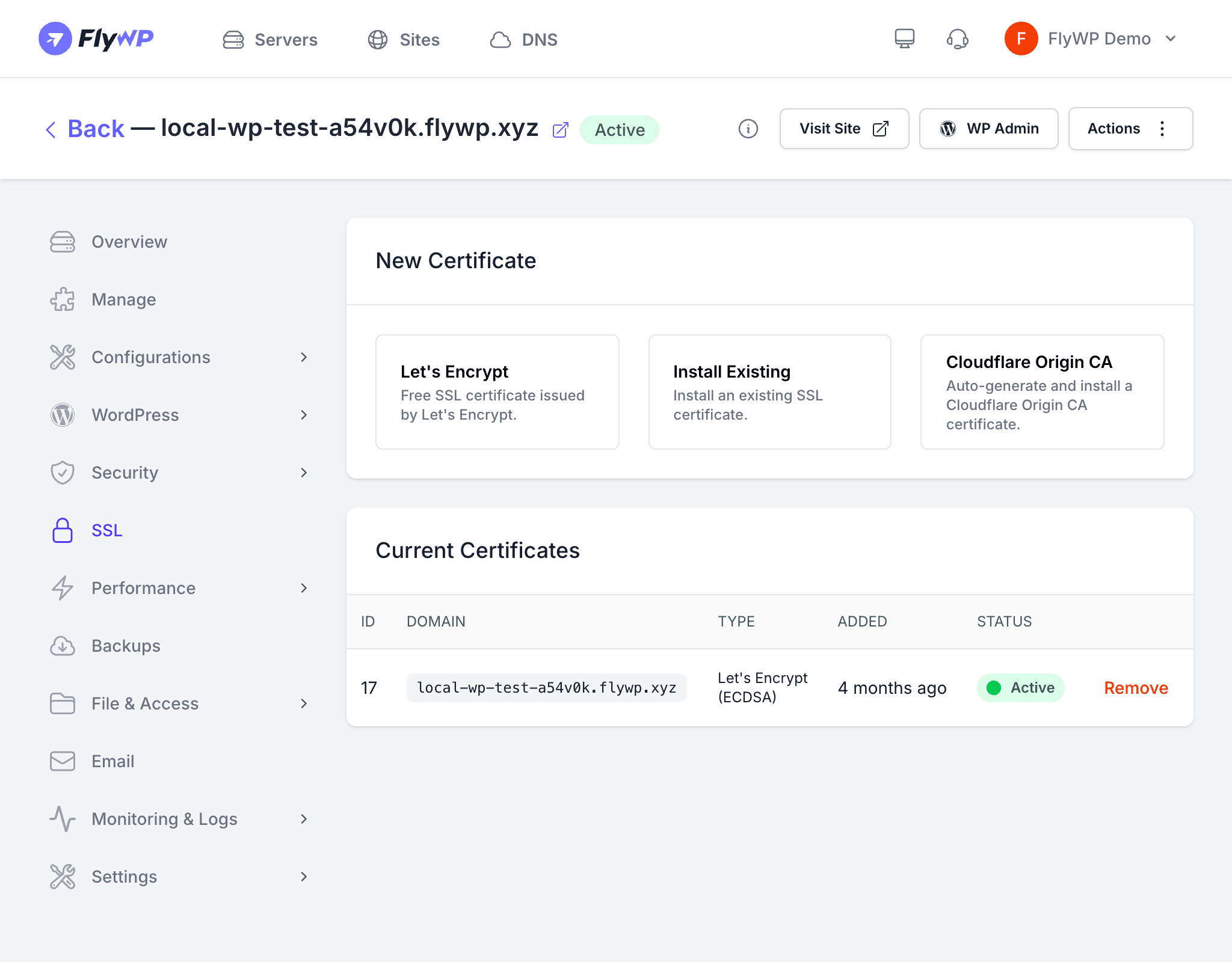Click the '4 months ago' added cell
Screen dimensions: 1232x962
click(x=892, y=688)
